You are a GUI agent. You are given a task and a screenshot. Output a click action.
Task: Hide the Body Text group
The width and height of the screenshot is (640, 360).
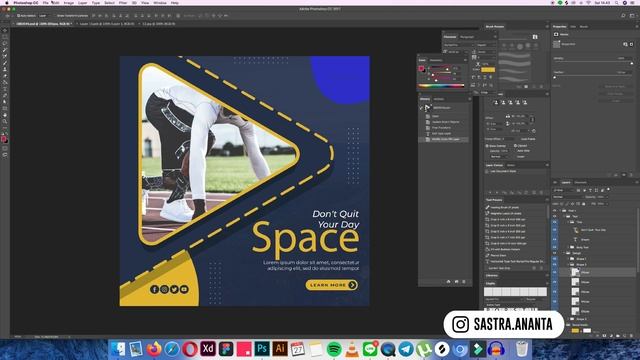pos(555,247)
